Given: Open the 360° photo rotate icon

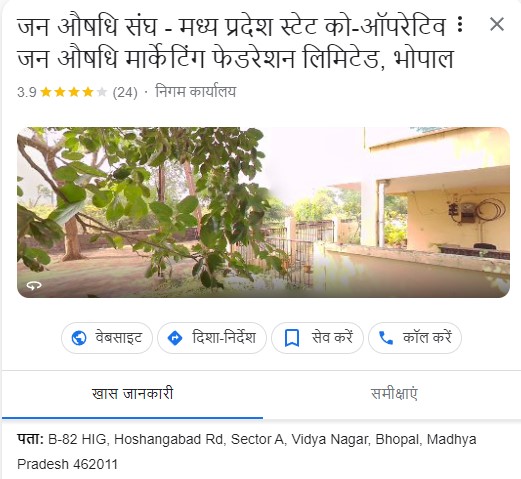Looking at the screenshot, I should 34,285.
